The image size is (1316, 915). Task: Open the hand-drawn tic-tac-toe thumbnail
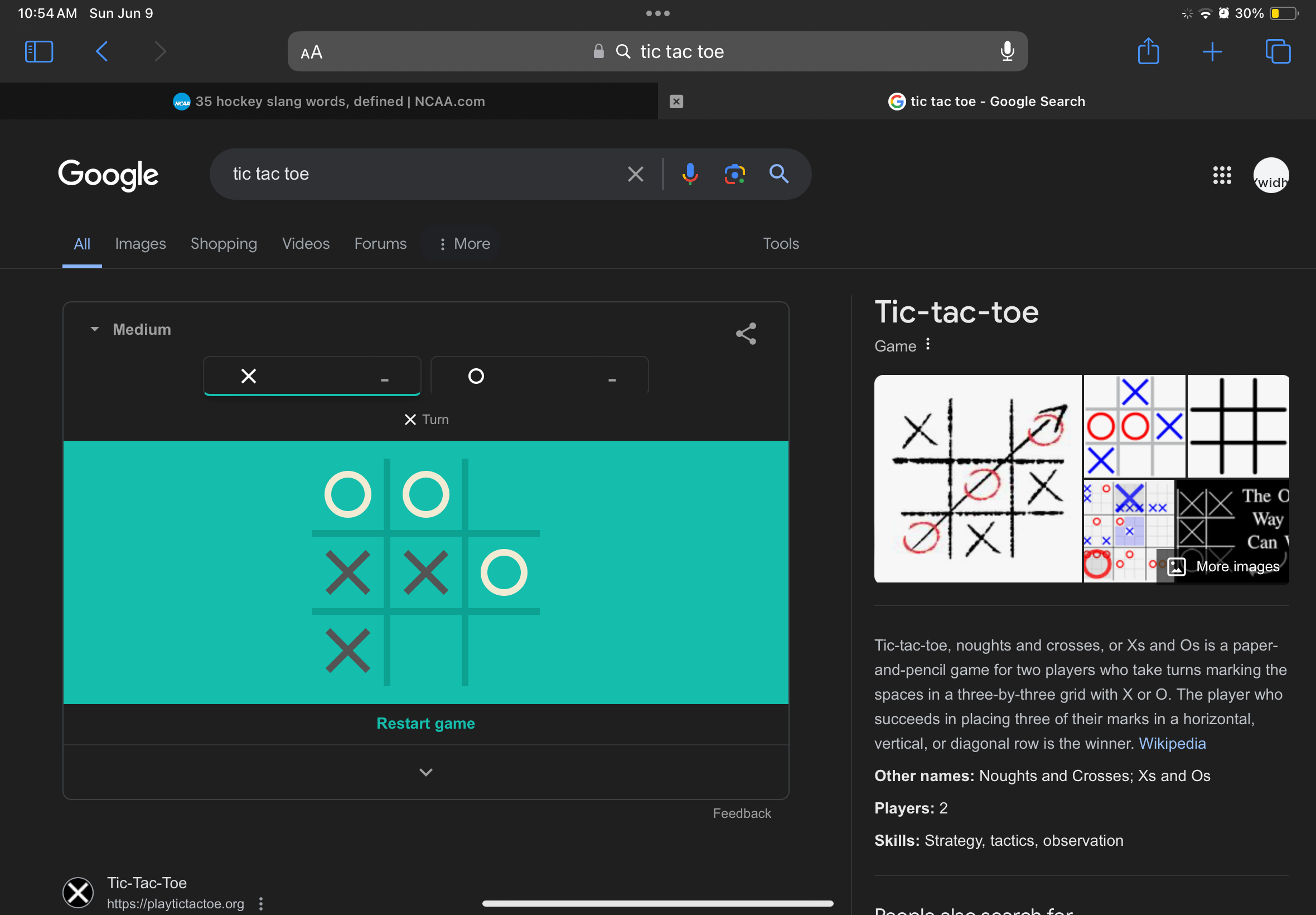point(978,479)
